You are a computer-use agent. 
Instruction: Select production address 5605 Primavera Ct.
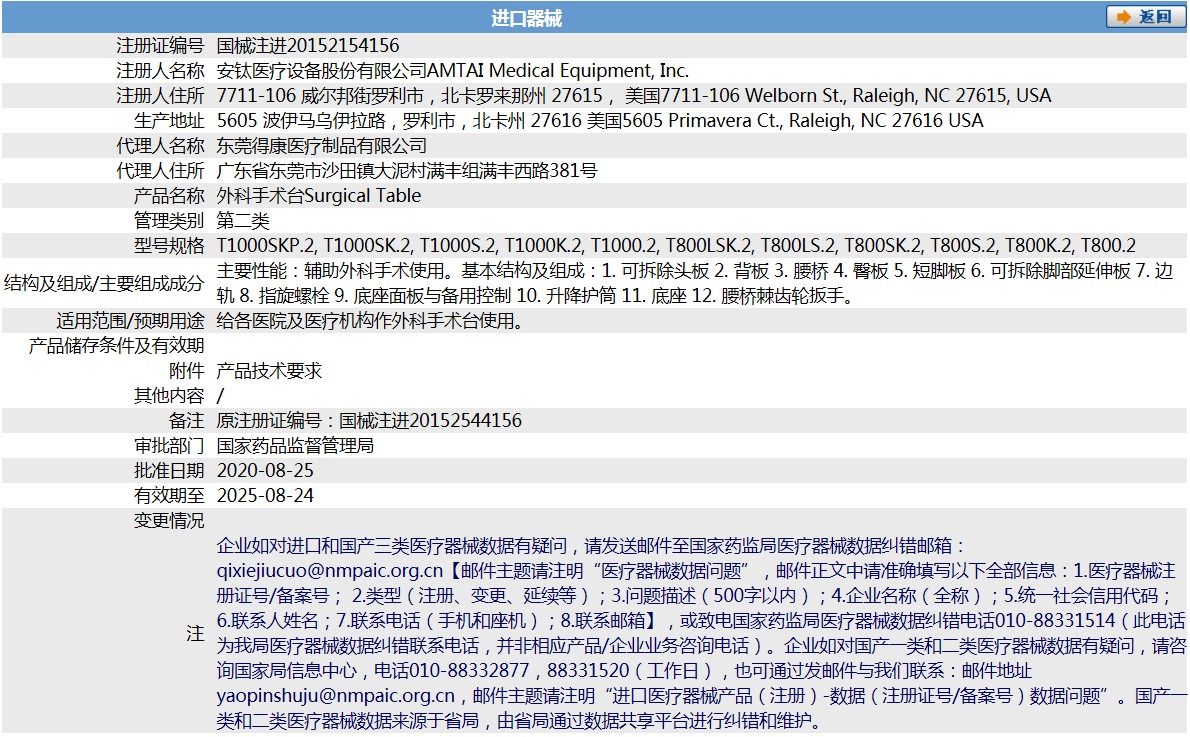[600, 121]
